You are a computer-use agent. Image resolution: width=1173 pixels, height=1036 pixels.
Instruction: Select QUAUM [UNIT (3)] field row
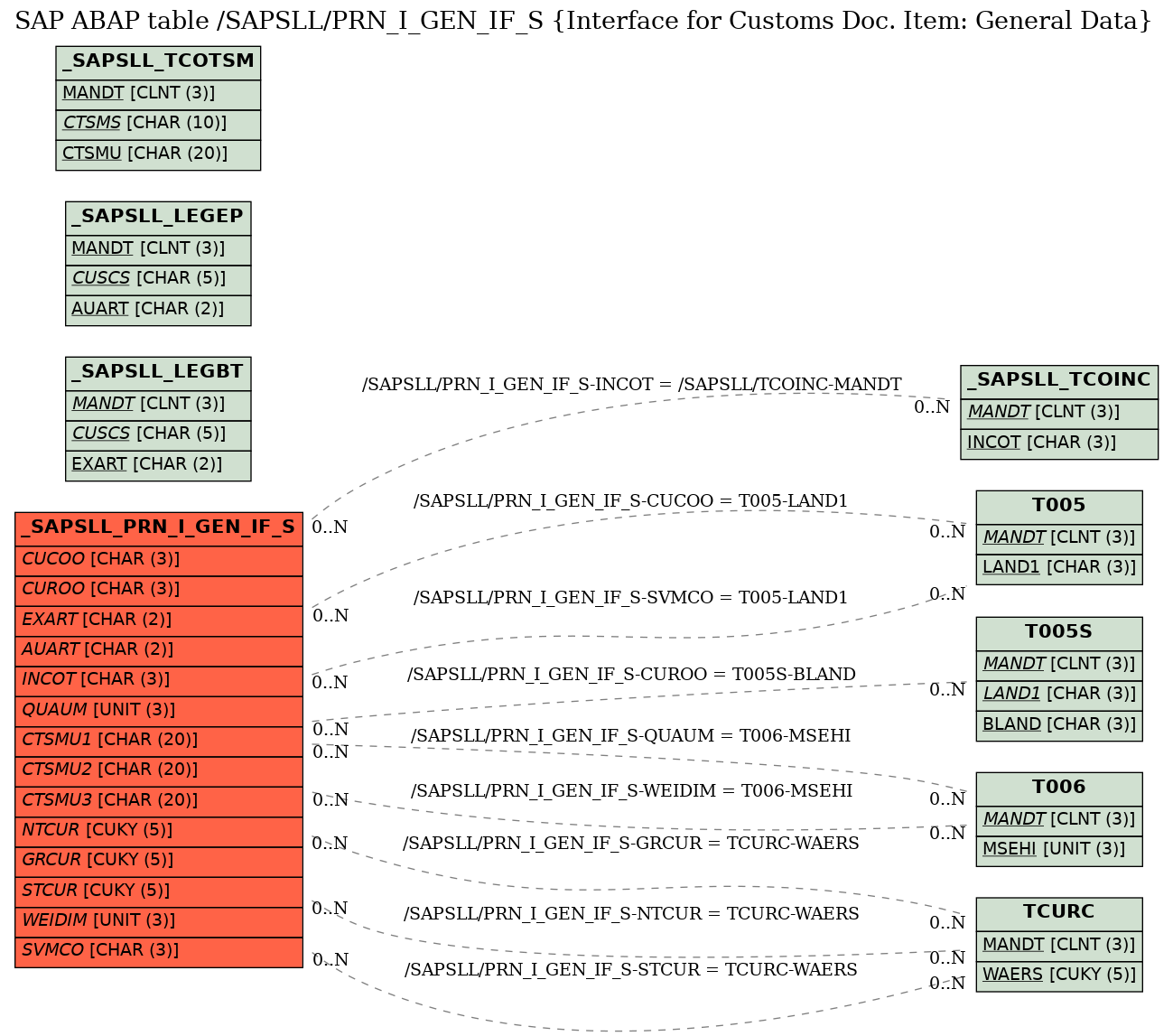pyautogui.click(x=159, y=711)
